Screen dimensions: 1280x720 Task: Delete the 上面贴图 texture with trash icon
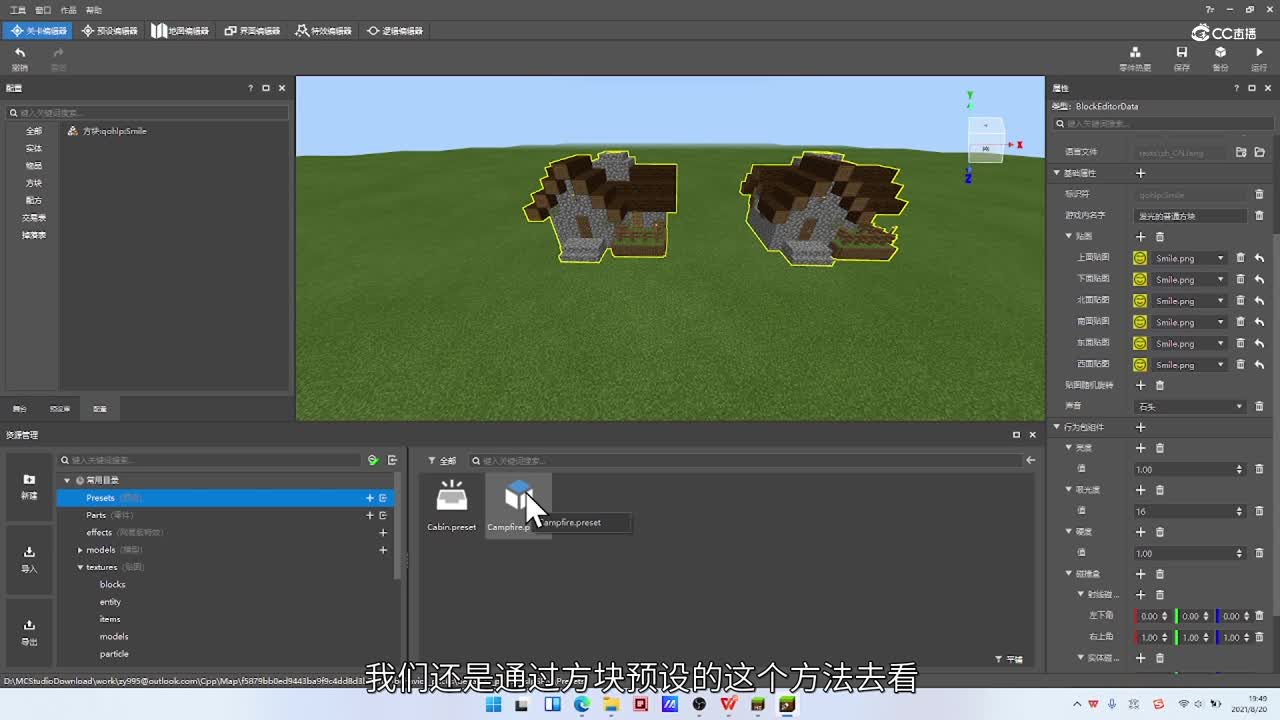point(1240,258)
